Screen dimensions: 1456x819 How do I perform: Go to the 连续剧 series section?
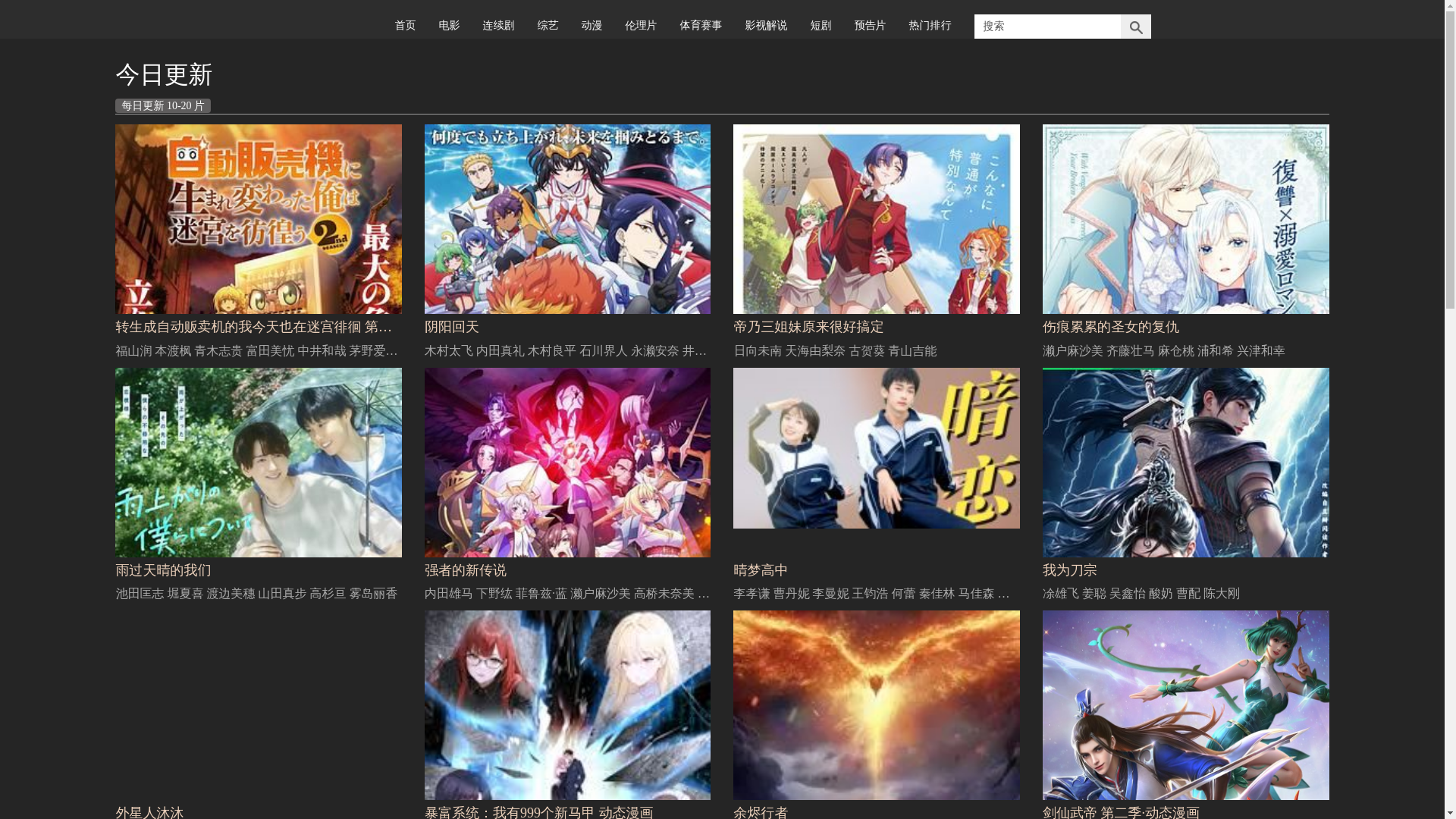point(498,26)
